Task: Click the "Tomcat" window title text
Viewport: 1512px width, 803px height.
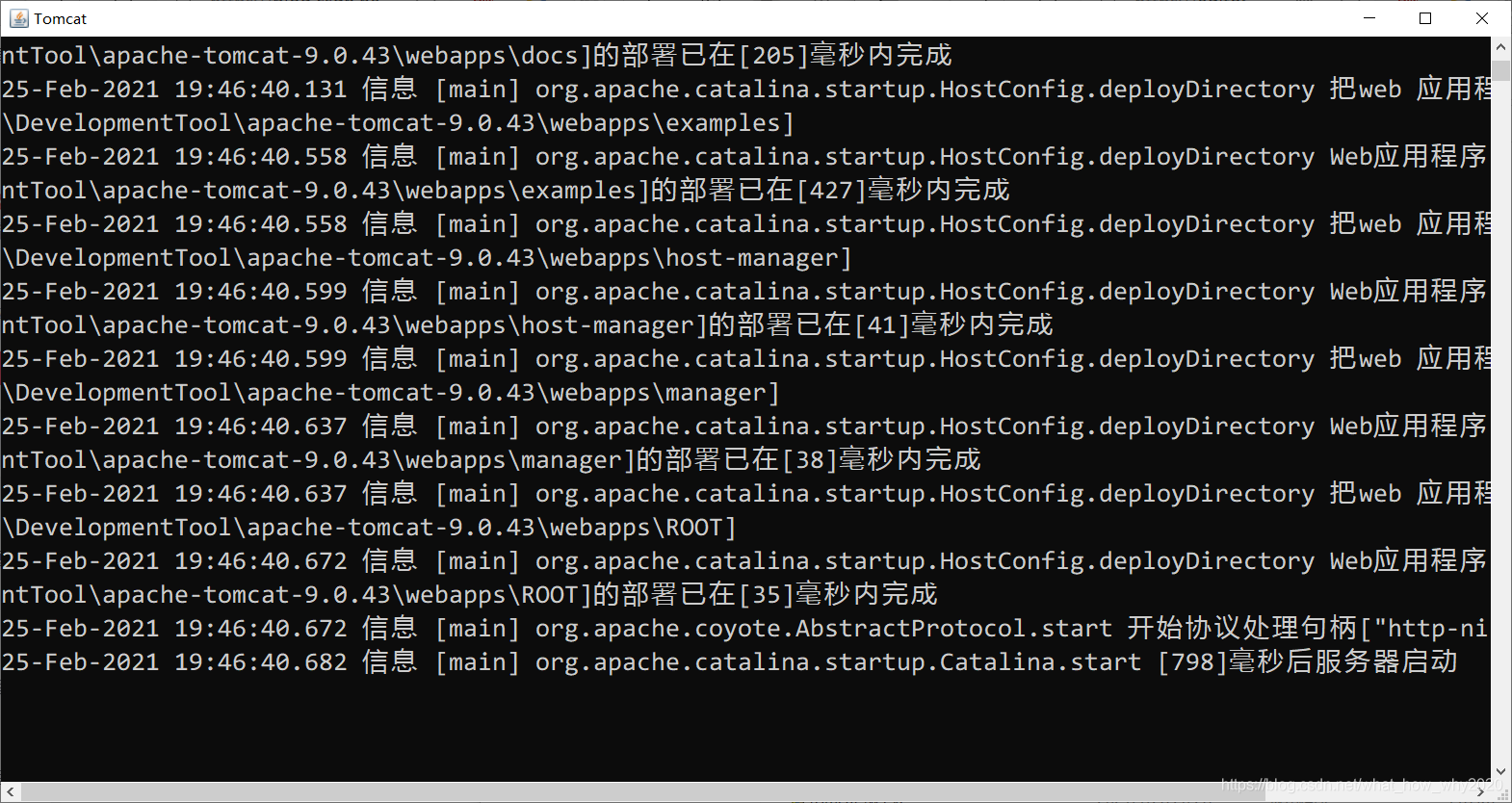Action: 61,19
